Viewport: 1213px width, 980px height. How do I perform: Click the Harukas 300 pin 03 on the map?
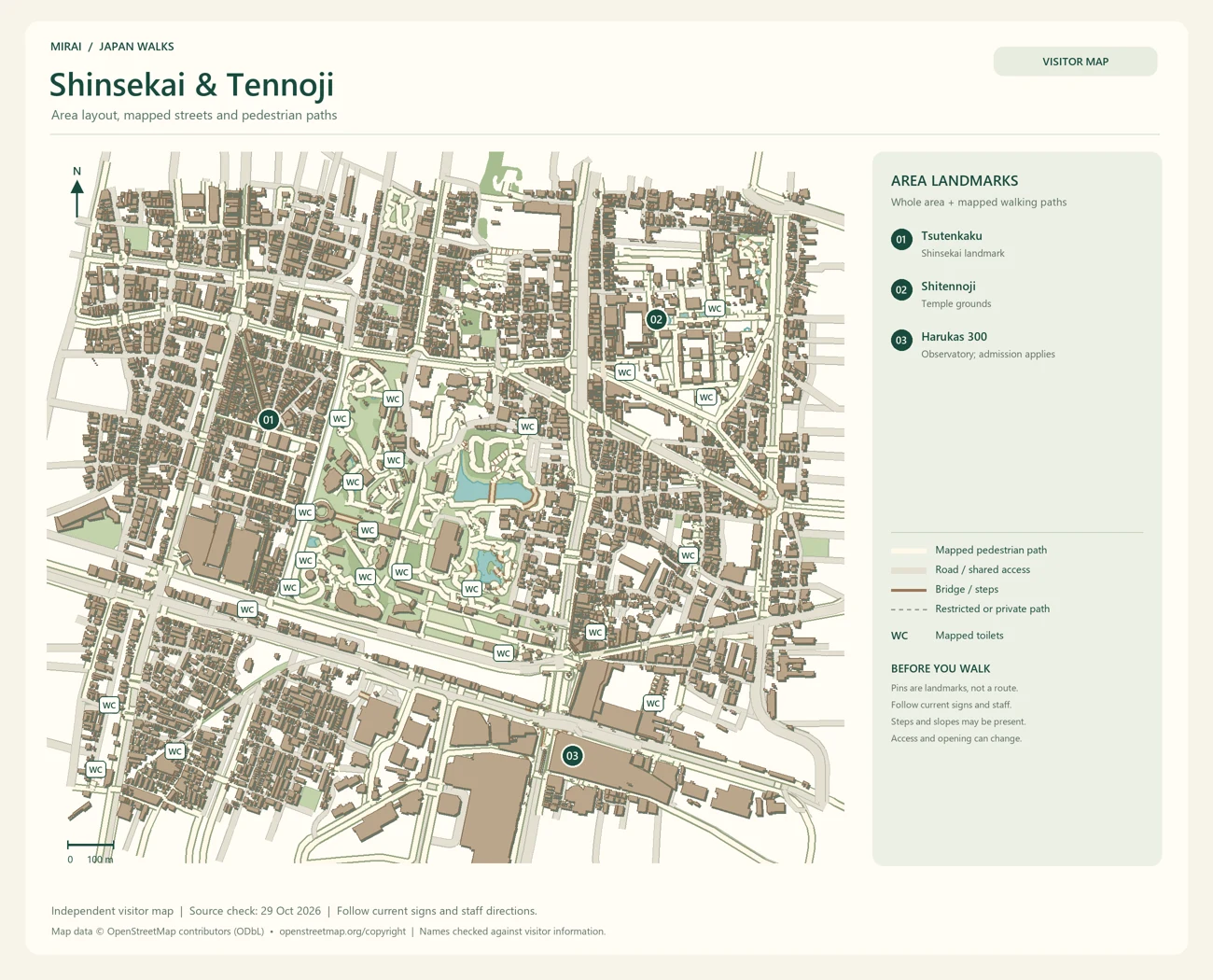click(573, 756)
